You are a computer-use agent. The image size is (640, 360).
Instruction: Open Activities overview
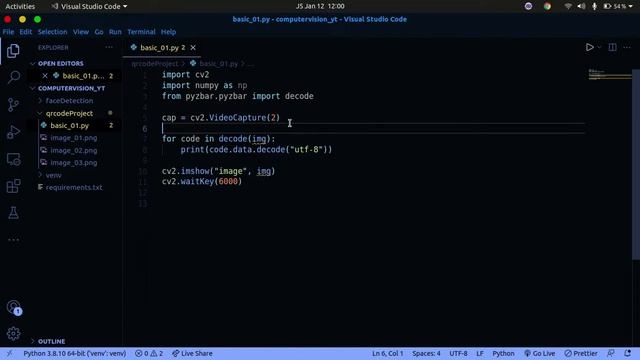(x=20, y=7)
